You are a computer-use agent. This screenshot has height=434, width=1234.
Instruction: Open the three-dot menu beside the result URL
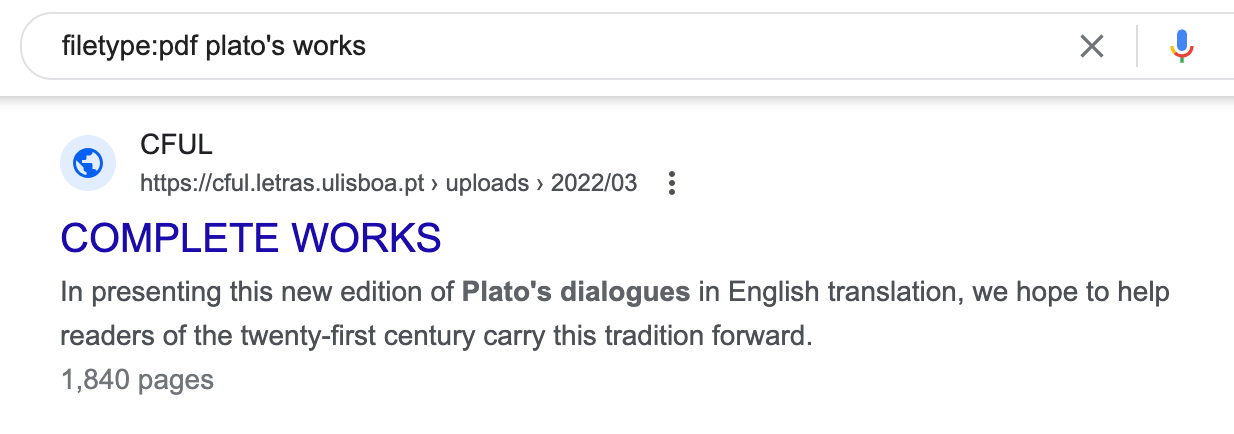click(x=672, y=183)
